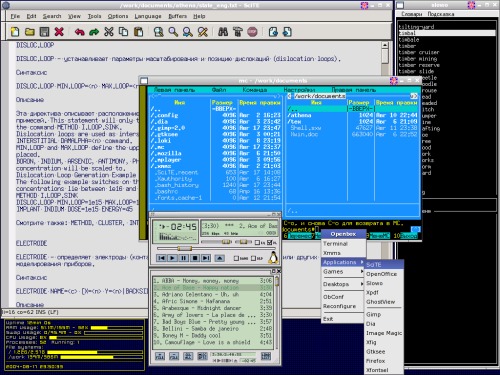Click the scissors Cut icon in SciTE
Image resolution: width=500 pixels, height=375 pixels.
(109, 32)
